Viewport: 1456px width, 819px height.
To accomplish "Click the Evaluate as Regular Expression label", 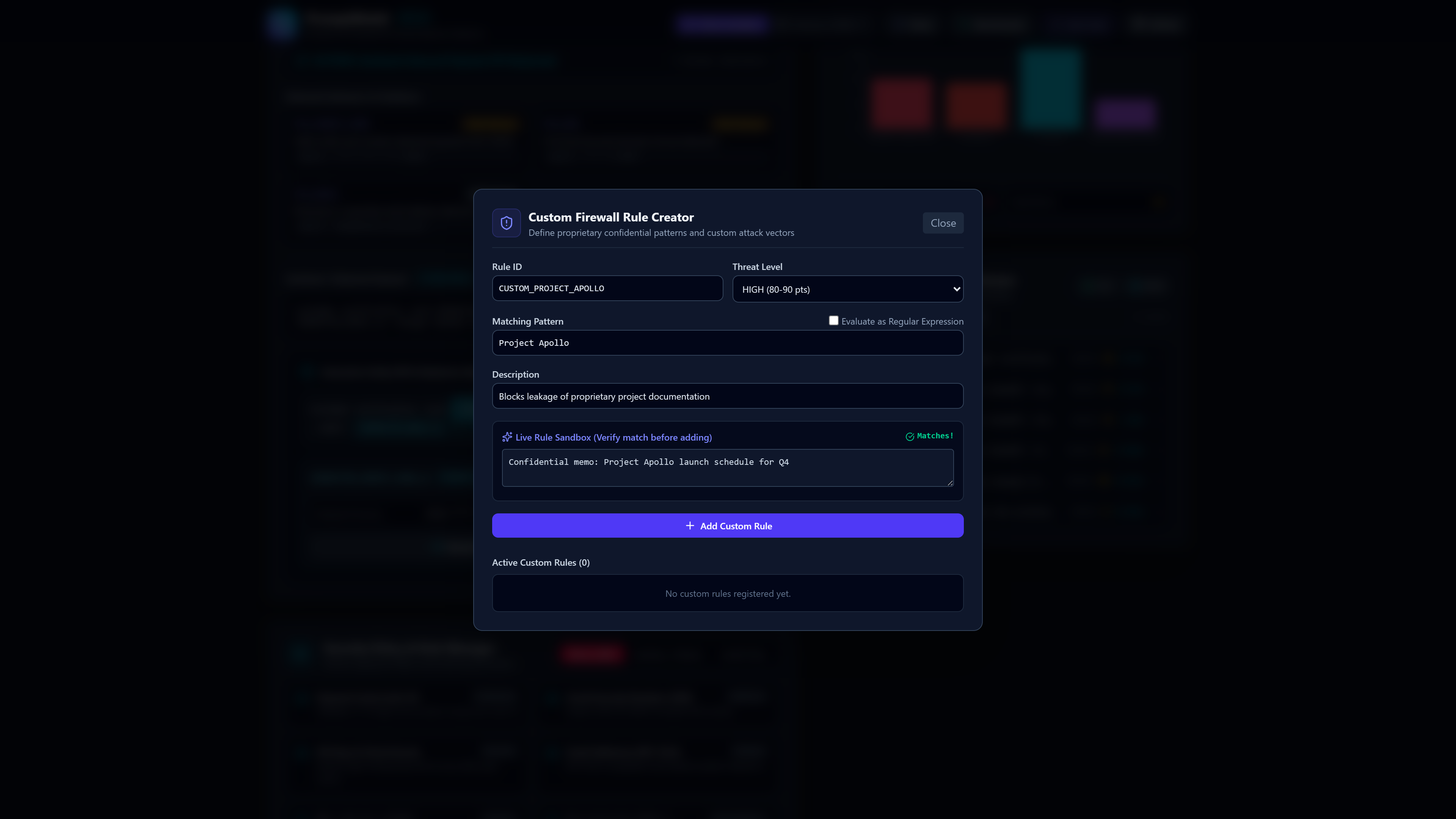I will [902, 321].
